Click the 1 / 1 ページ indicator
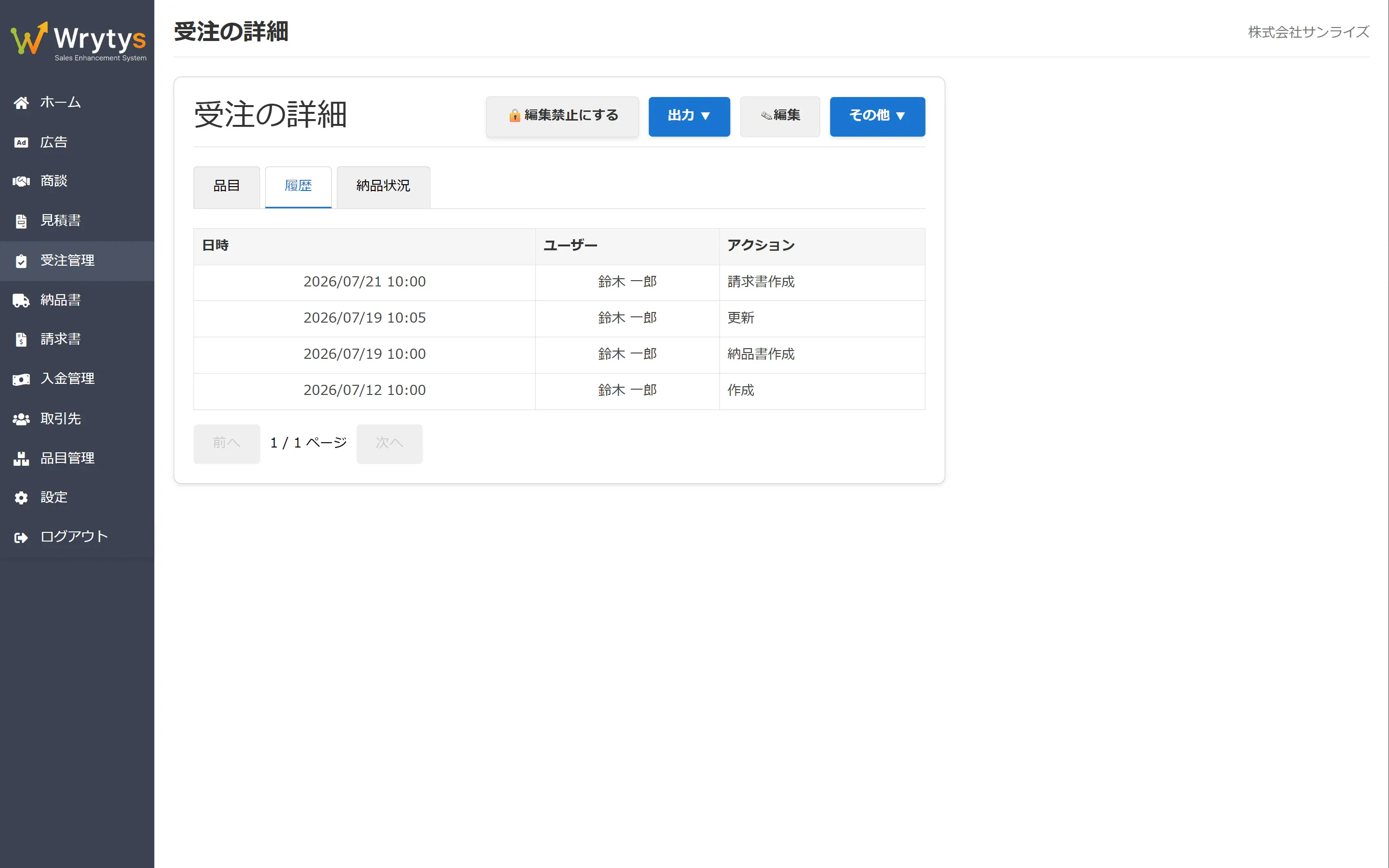 [x=309, y=443]
